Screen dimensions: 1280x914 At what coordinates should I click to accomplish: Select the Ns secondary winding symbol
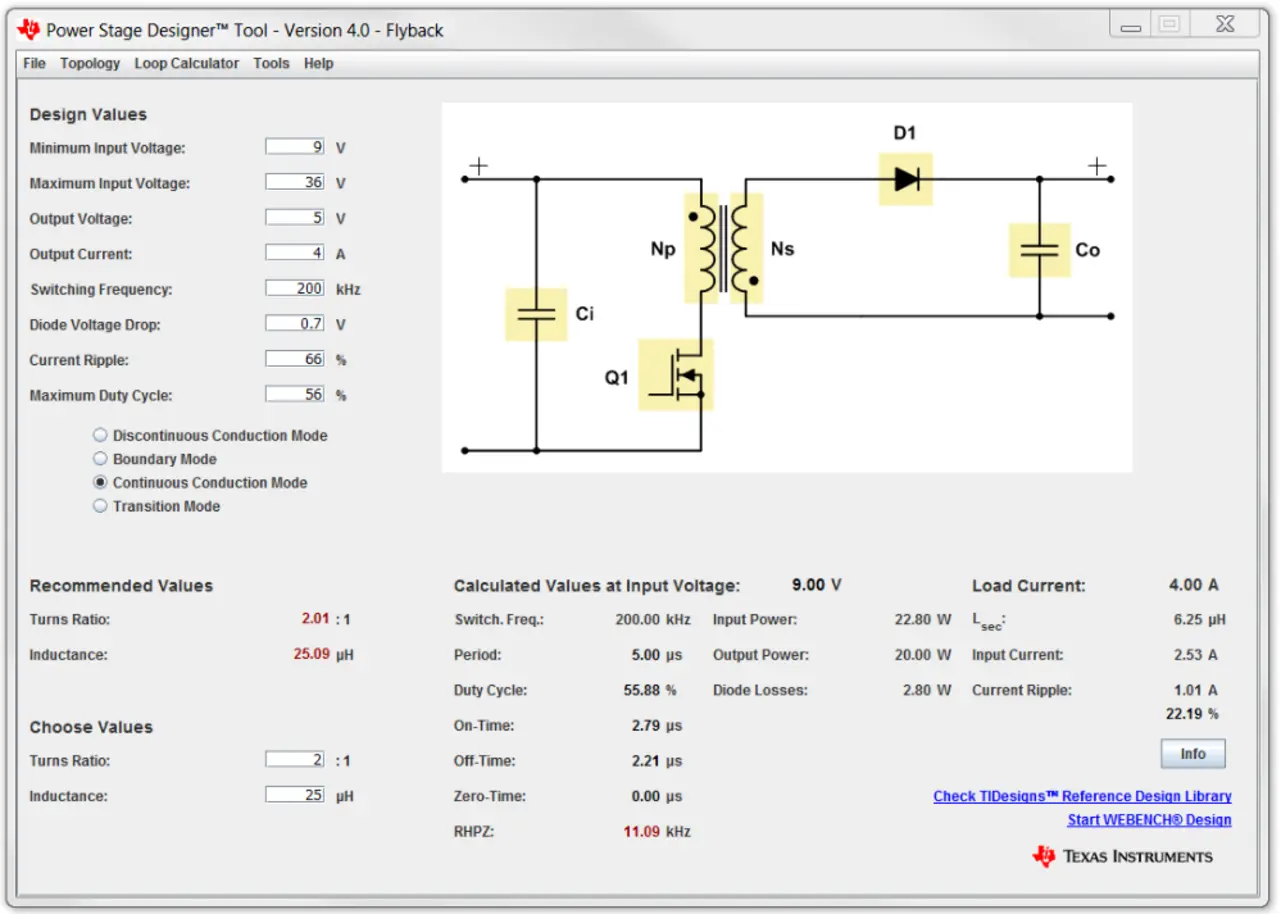coord(746,248)
